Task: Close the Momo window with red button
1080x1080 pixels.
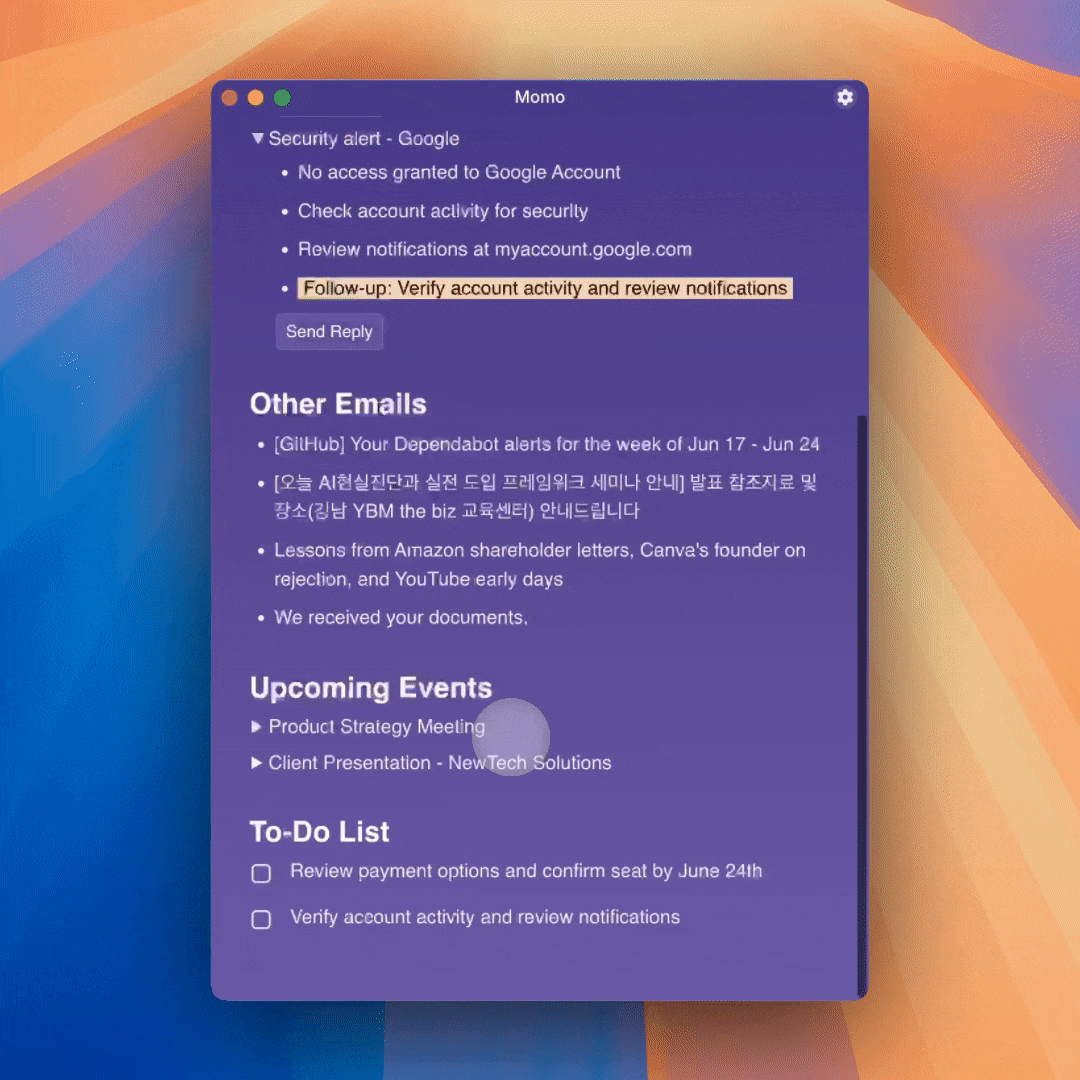Action: click(x=230, y=98)
